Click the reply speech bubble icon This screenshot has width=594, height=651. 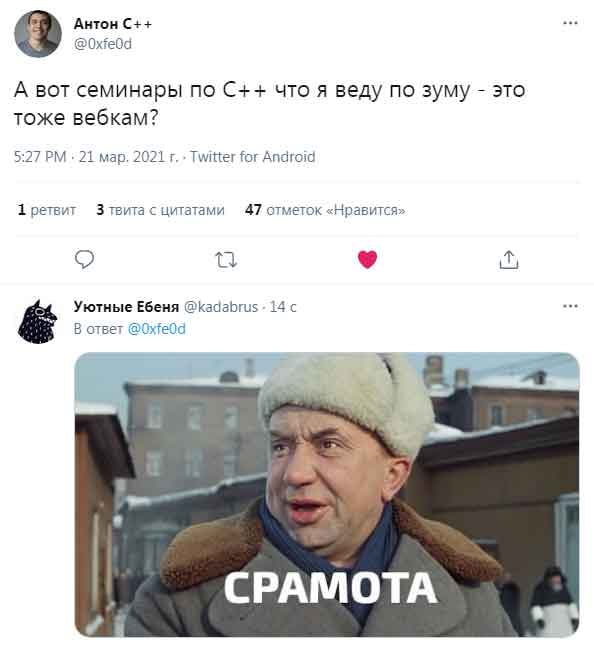(84, 259)
